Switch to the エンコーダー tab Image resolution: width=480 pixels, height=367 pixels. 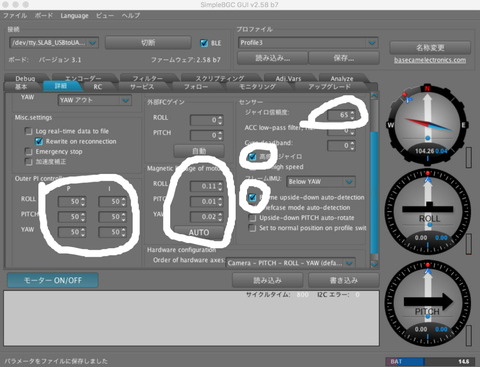point(83,78)
